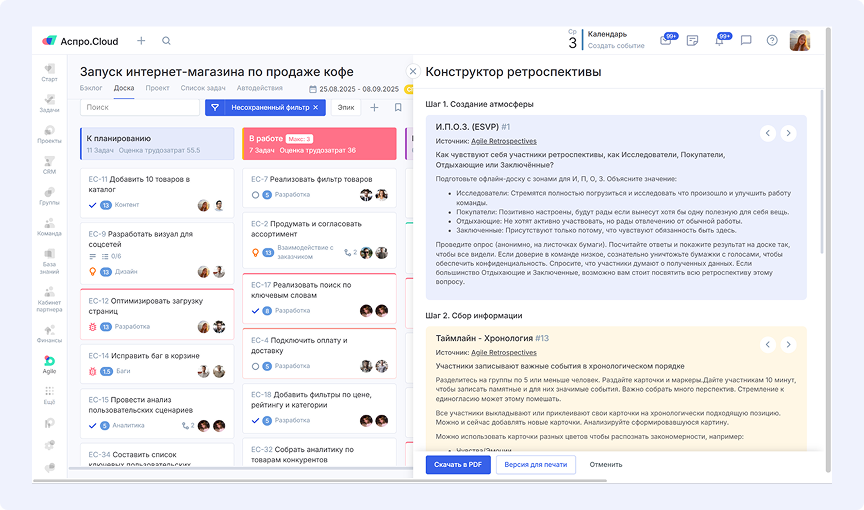
Task: Open the help question mark icon
Action: click(772, 41)
